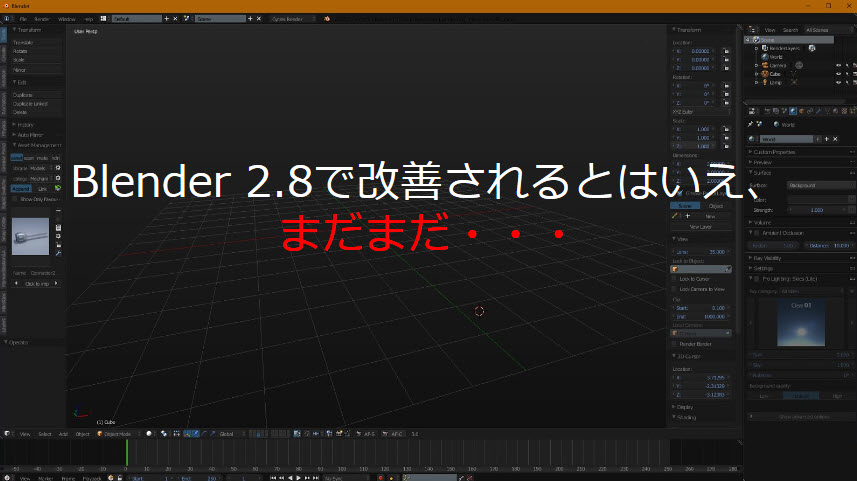The image size is (857, 481).
Task: Open the Help menu
Action: pyautogui.click(x=89, y=19)
